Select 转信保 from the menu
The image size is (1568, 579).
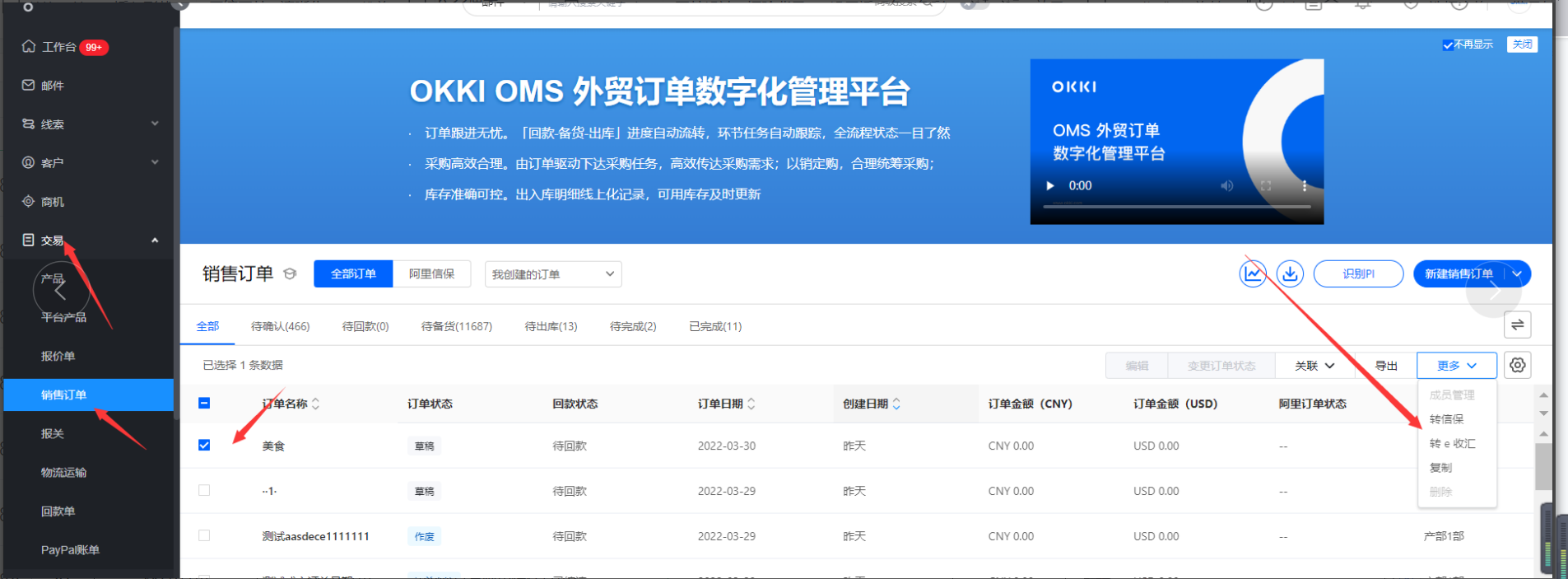(x=1446, y=419)
